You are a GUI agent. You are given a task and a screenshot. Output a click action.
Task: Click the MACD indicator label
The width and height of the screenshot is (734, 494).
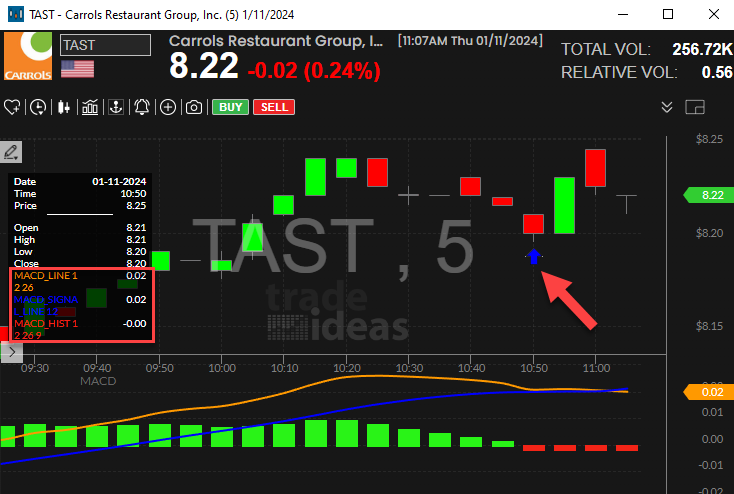click(98, 381)
